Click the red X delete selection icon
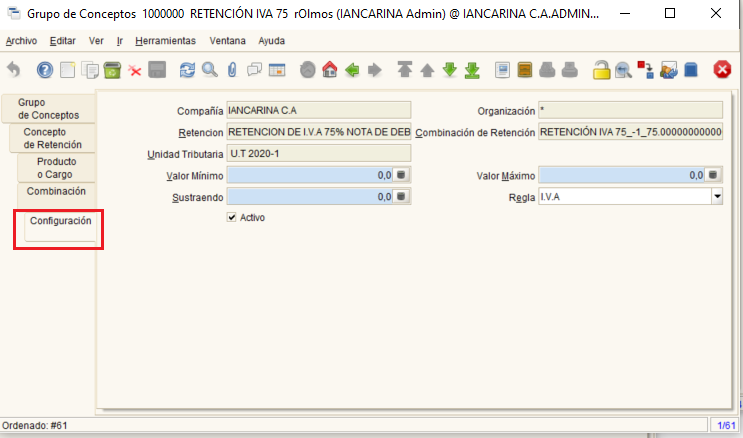The width and height of the screenshot is (743, 438). [x=135, y=71]
